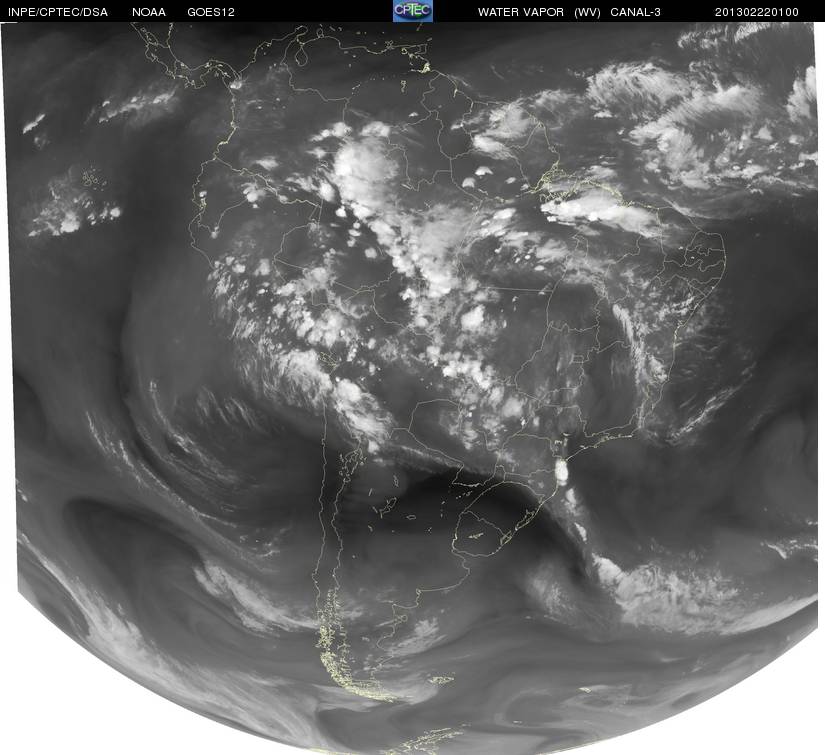Click the NOAA label in the header
825x755 pixels.
click(149, 12)
